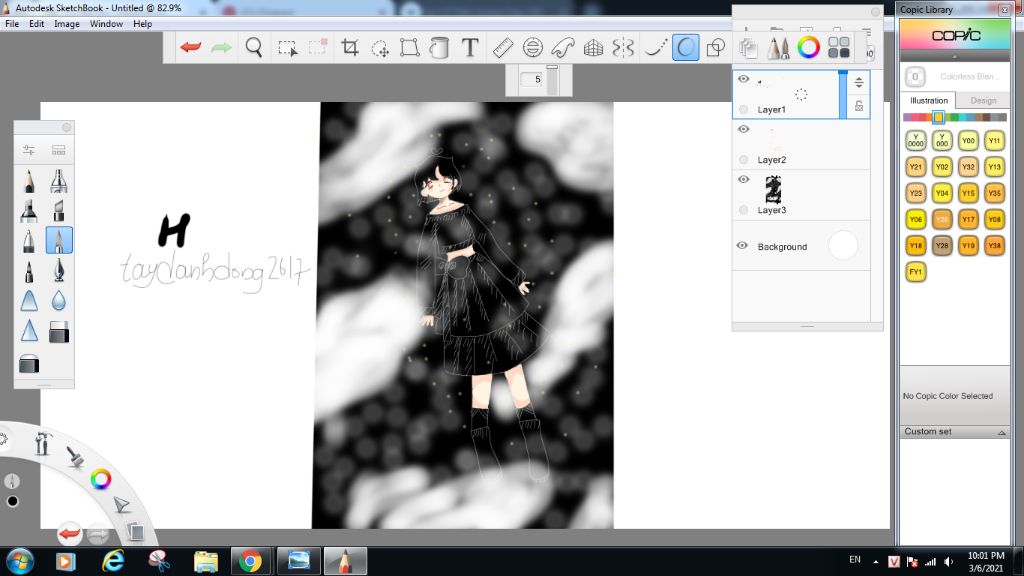Open the Draw Style shapes tool
The width and height of the screenshot is (1024, 576).
click(x=716, y=47)
